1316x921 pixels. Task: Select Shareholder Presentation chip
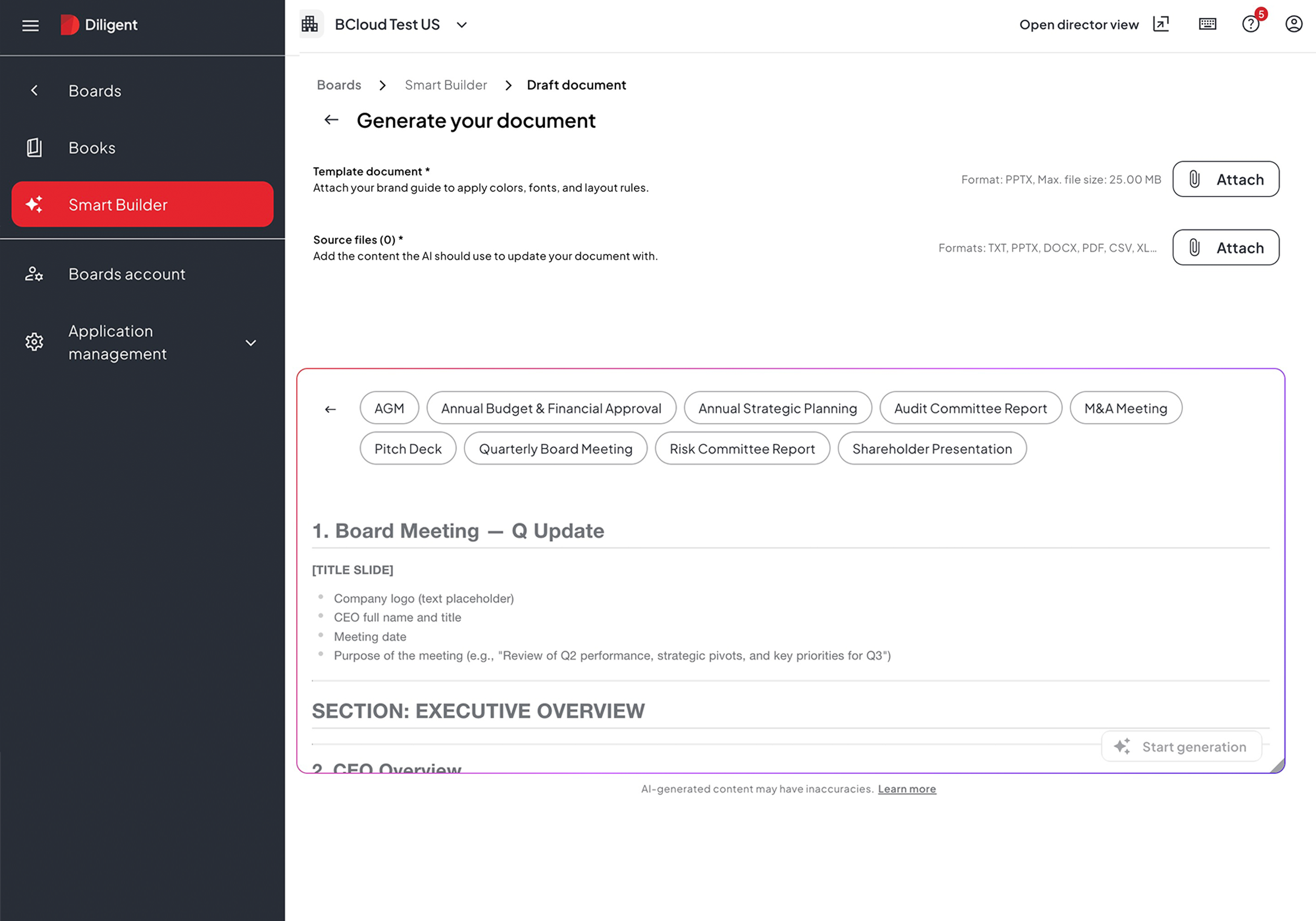coord(932,448)
